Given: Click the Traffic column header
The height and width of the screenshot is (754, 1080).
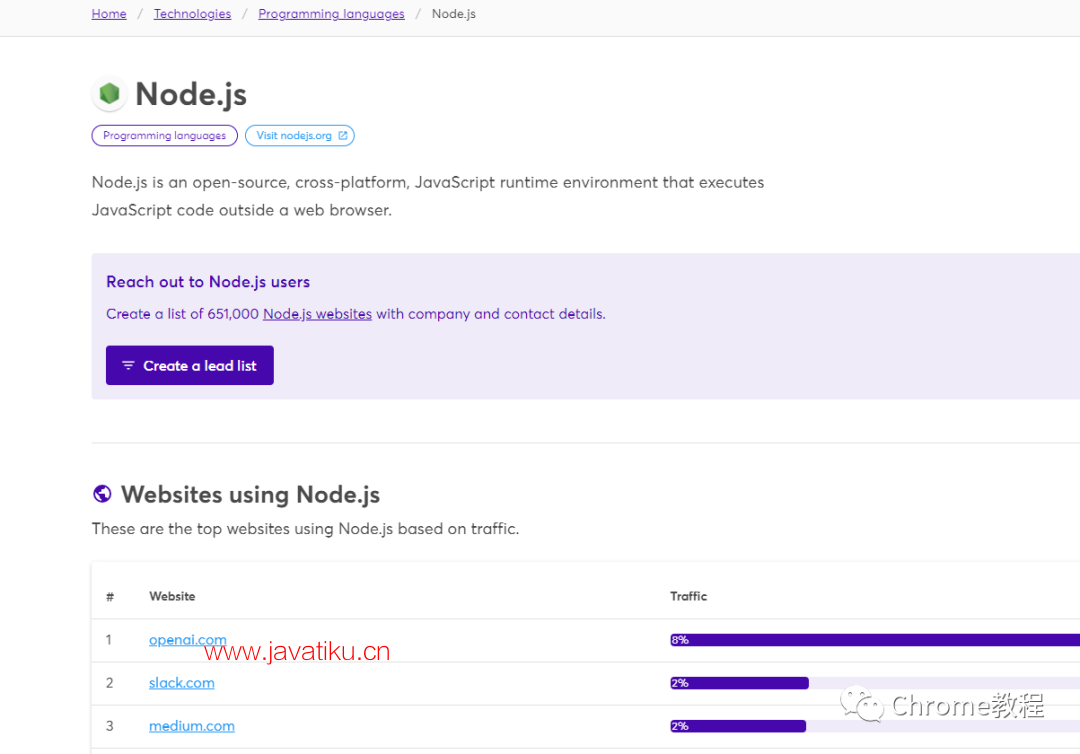Looking at the screenshot, I should pyautogui.click(x=688, y=596).
